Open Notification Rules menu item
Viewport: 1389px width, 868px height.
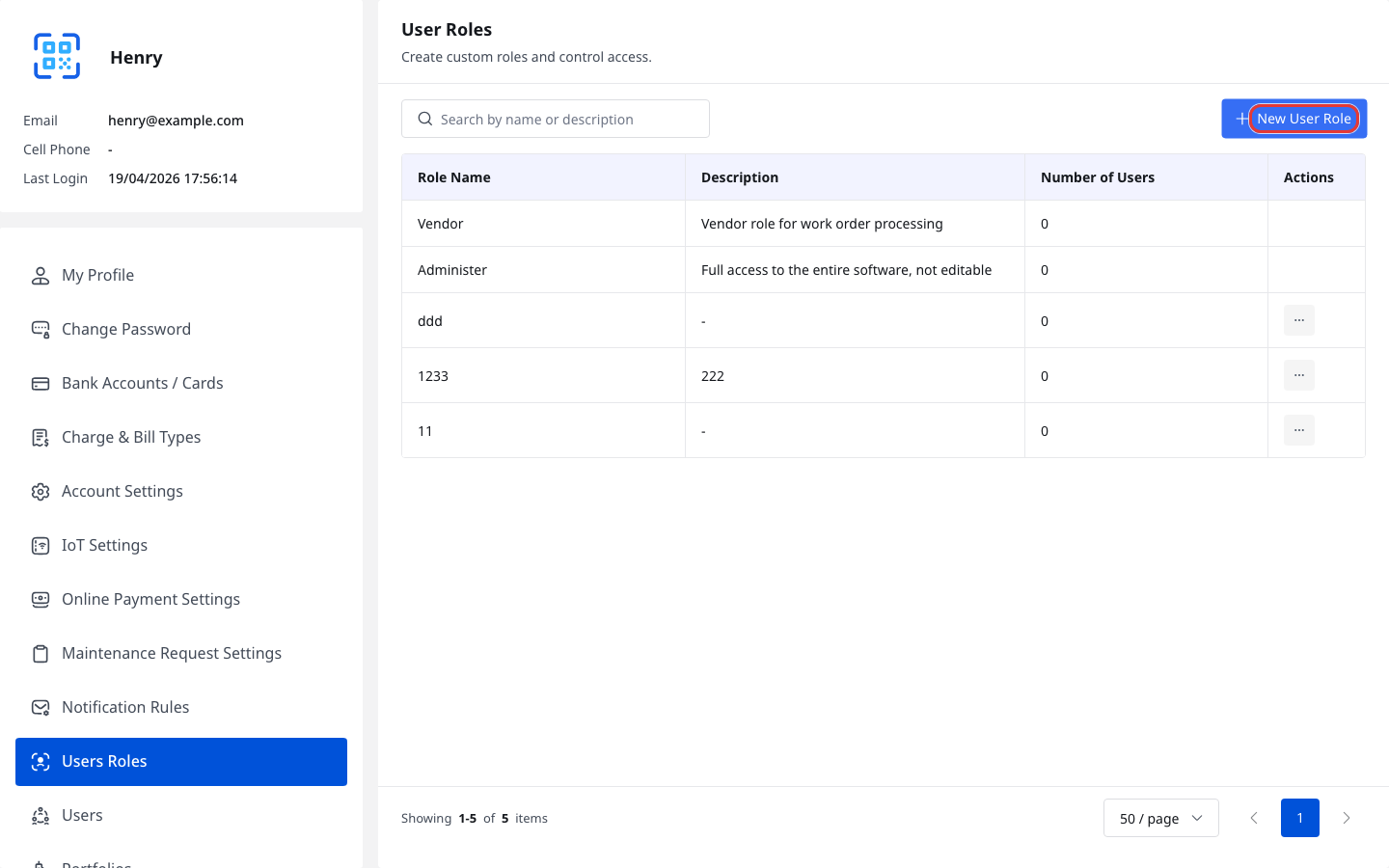point(181,708)
